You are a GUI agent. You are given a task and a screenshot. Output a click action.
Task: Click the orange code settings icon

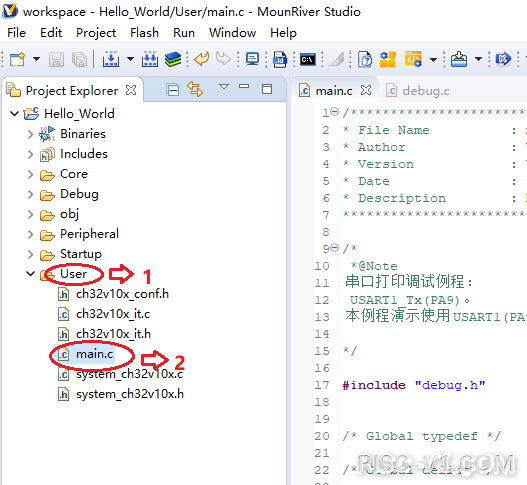pos(413,59)
